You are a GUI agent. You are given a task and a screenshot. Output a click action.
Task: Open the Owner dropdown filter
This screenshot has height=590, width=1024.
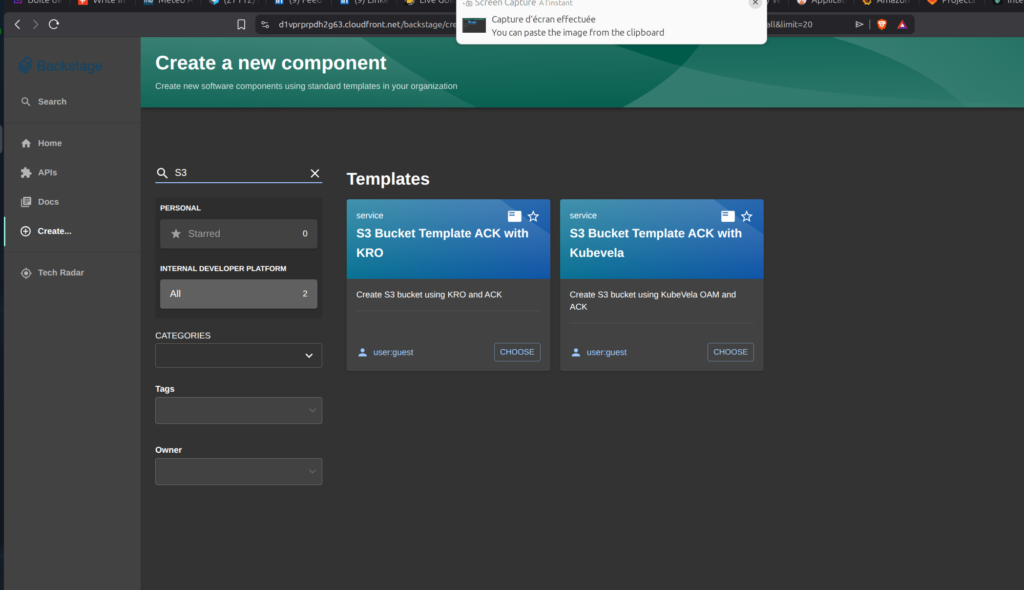tap(238, 471)
